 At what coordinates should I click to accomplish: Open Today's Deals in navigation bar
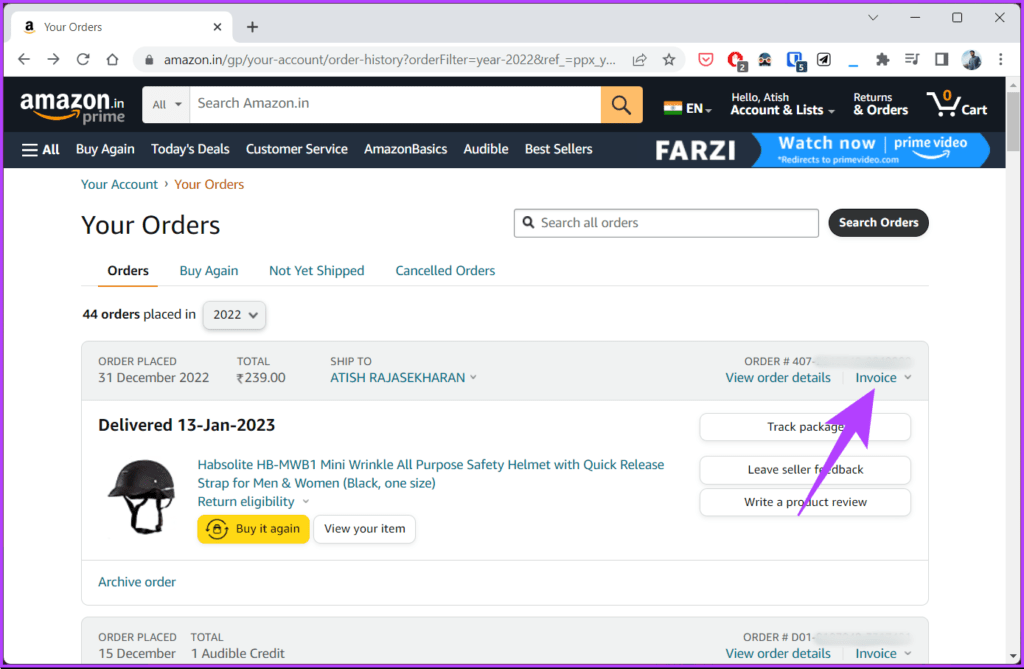click(190, 150)
